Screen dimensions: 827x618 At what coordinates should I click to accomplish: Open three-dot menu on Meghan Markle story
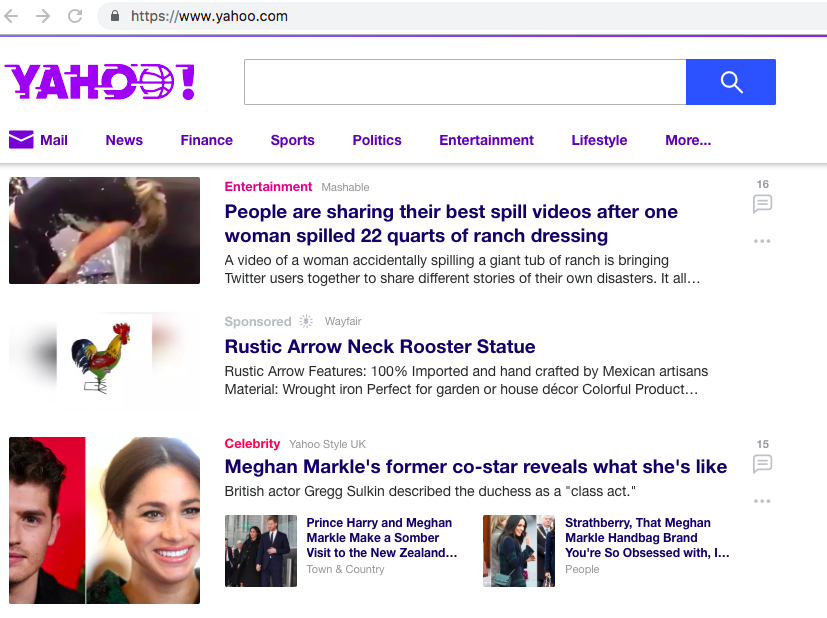[x=762, y=501]
